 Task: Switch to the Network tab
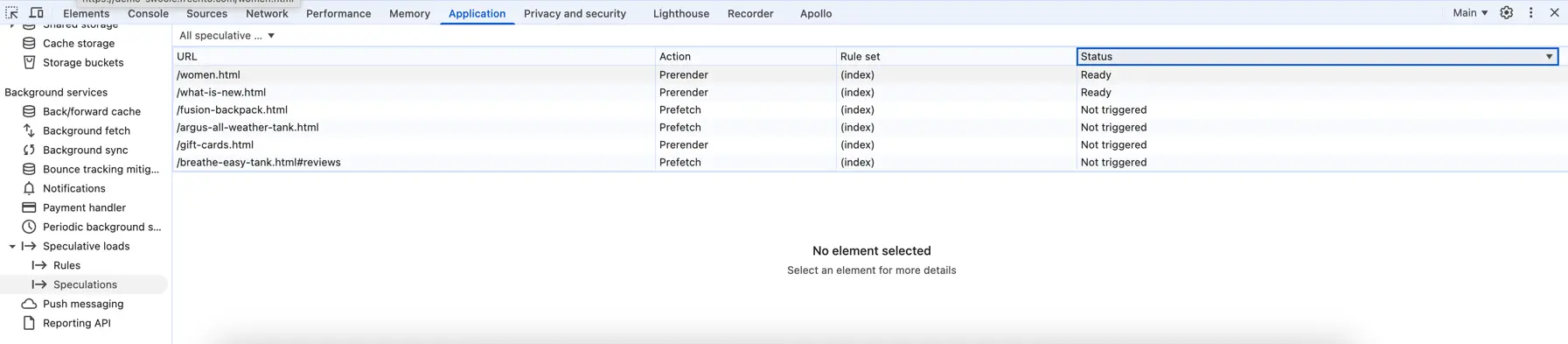click(x=267, y=13)
